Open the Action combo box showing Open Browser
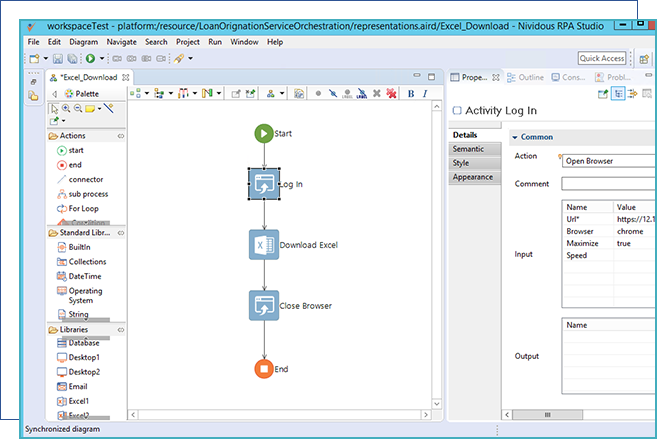Screen dimensions: 657x439 [609, 161]
